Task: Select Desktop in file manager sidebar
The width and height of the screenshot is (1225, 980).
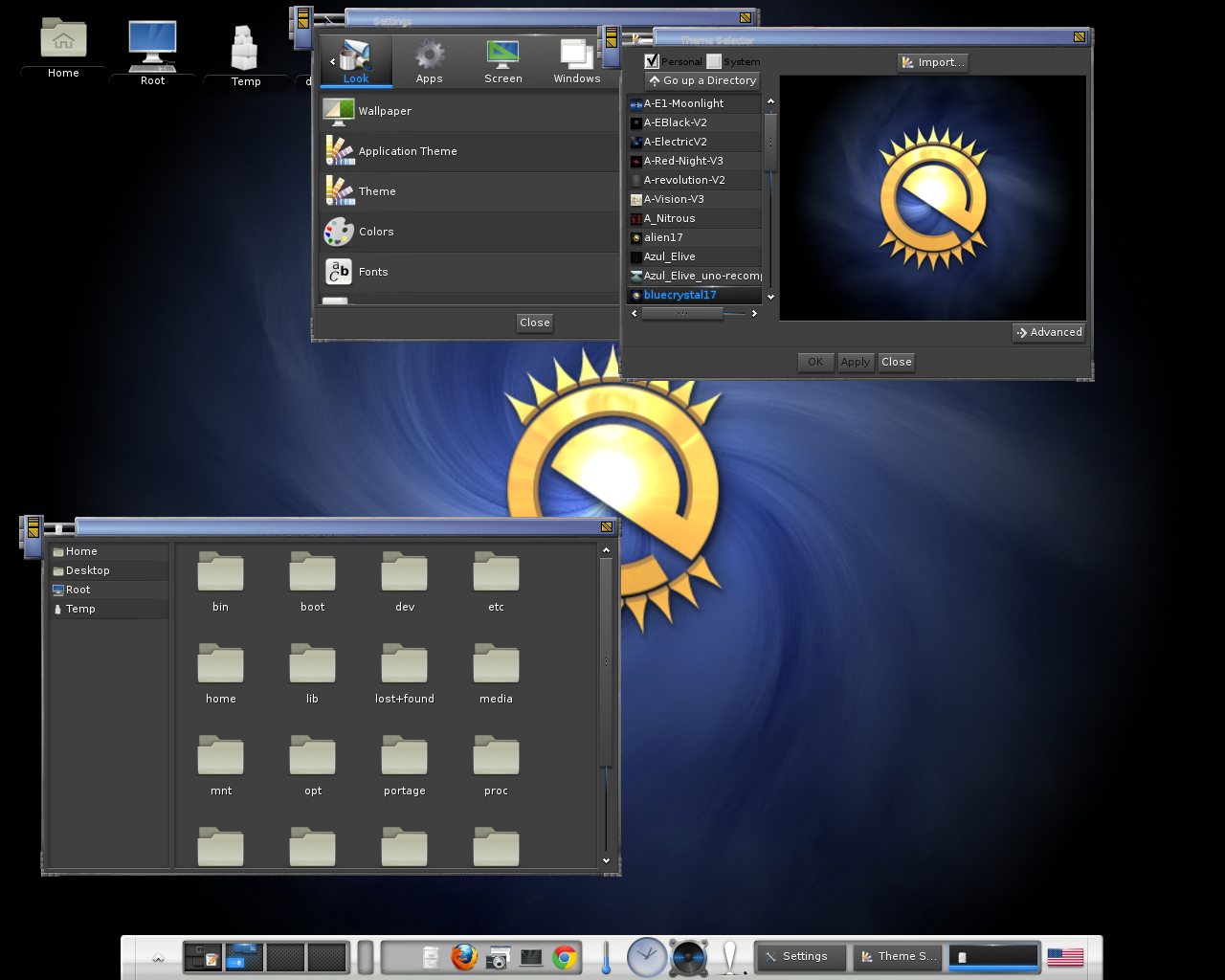Action: pyautogui.click(x=108, y=570)
